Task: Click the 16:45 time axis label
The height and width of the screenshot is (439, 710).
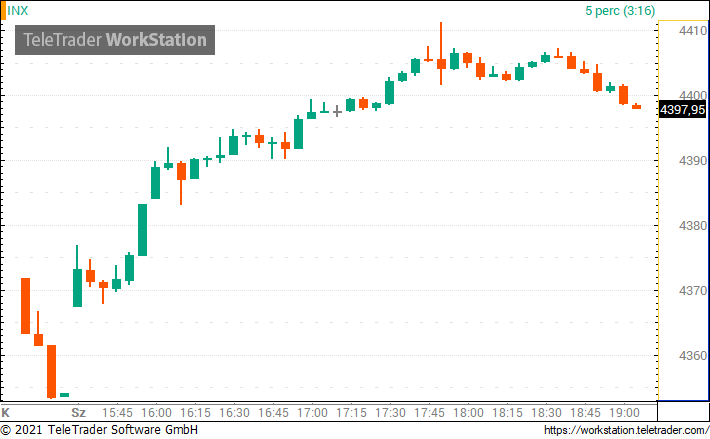Action: click(273, 413)
